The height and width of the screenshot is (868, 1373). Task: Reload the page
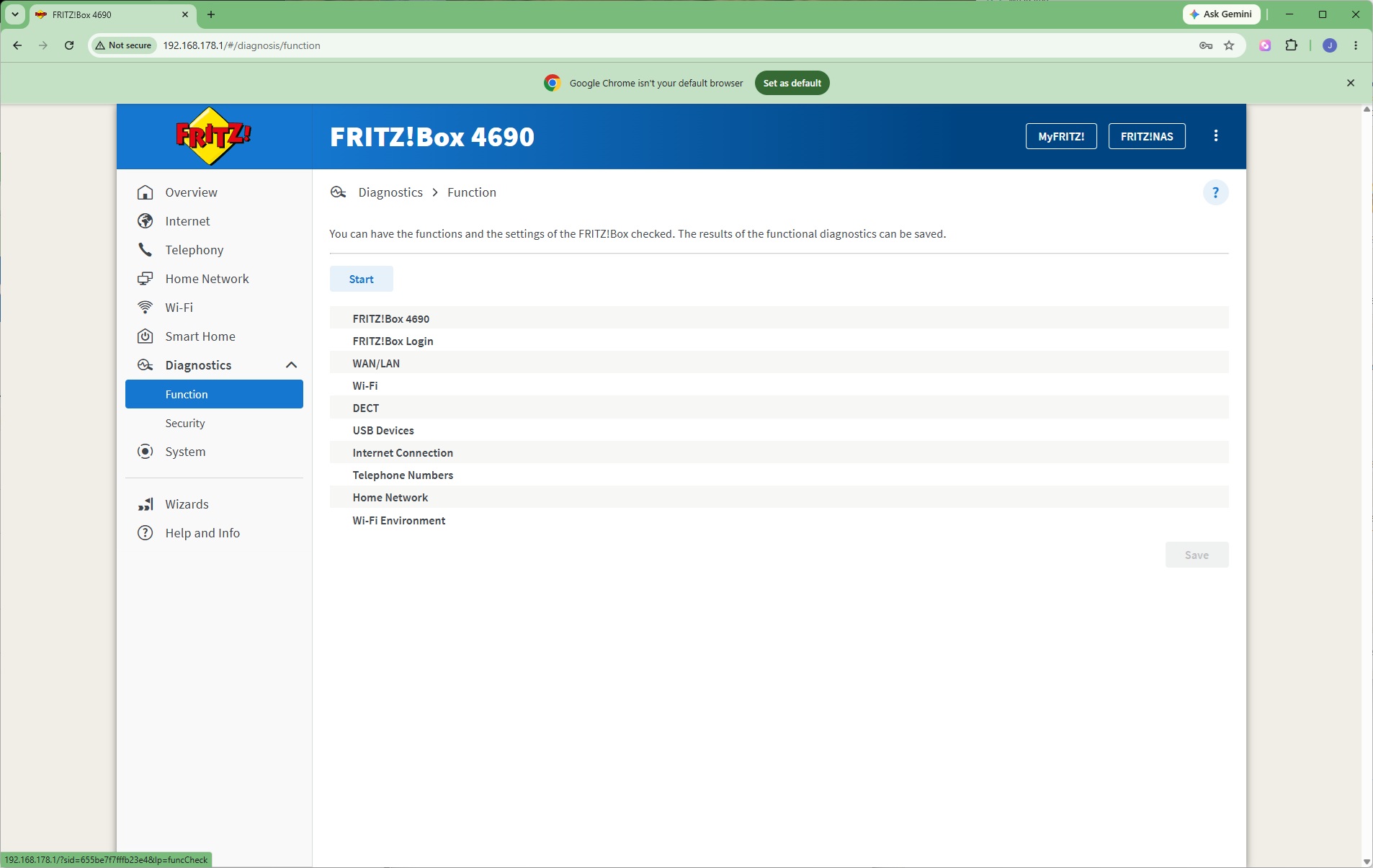click(69, 45)
